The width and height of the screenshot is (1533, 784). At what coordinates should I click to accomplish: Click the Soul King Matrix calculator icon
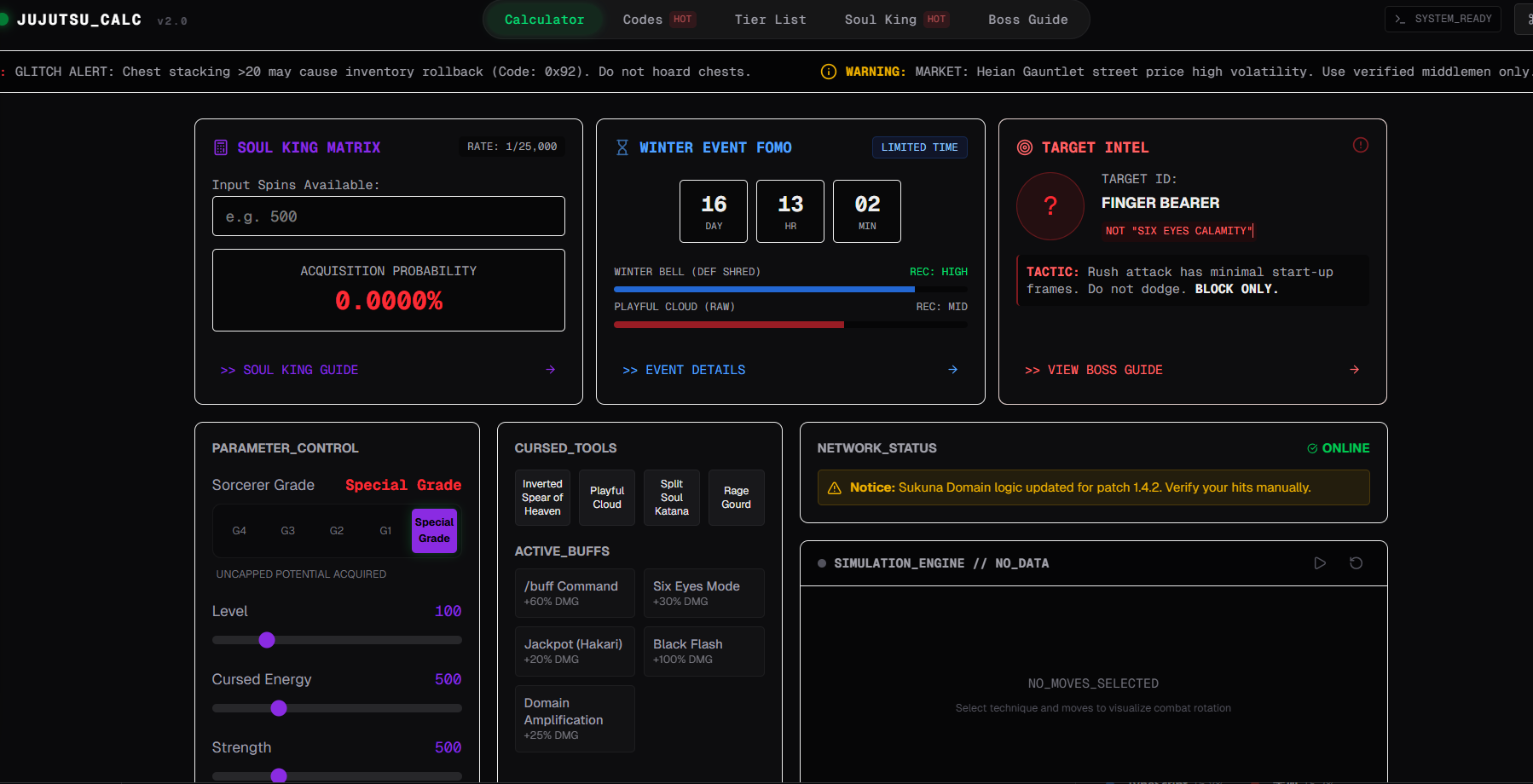[x=221, y=147]
